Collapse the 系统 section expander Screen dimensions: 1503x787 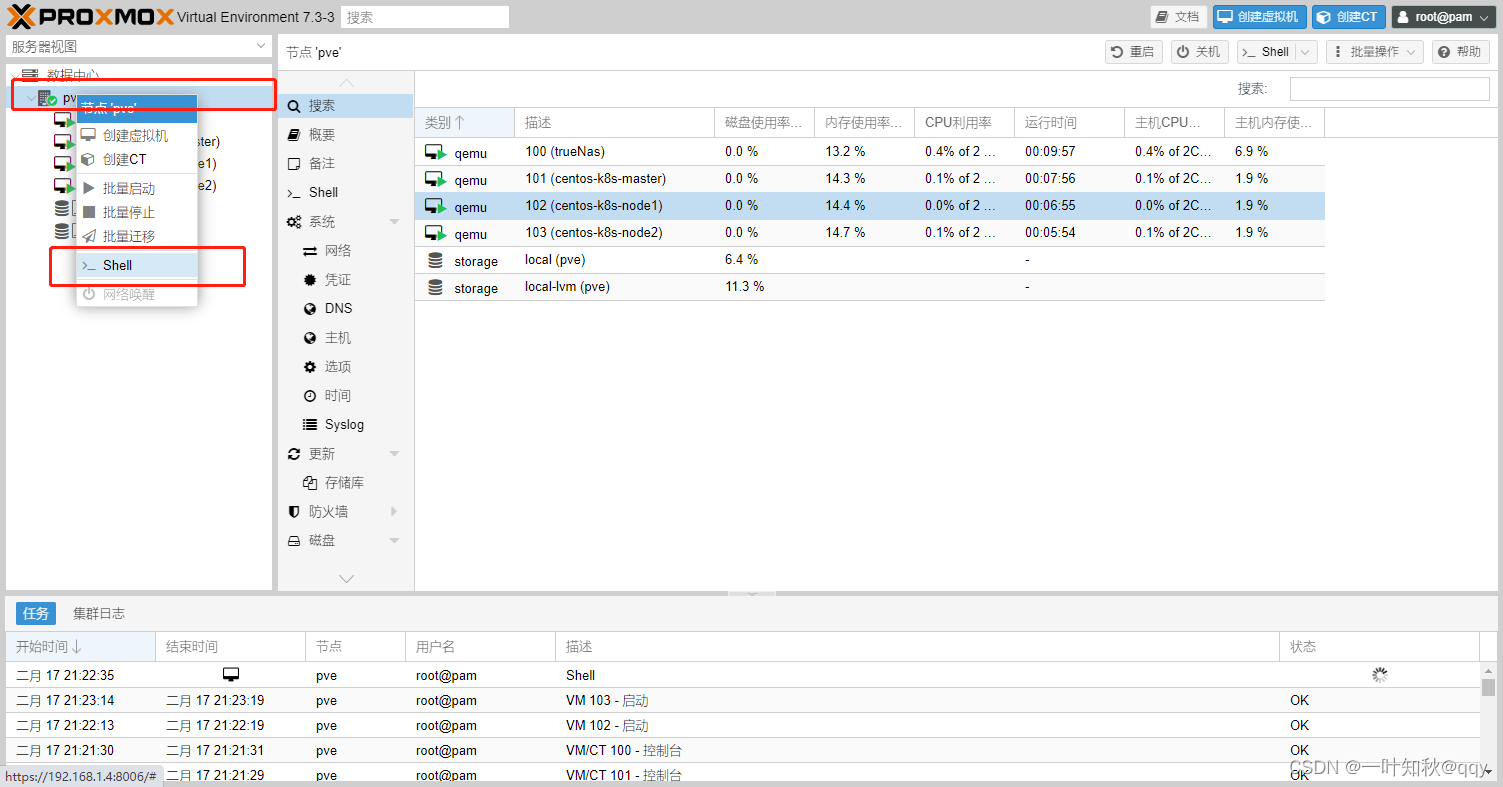394,221
